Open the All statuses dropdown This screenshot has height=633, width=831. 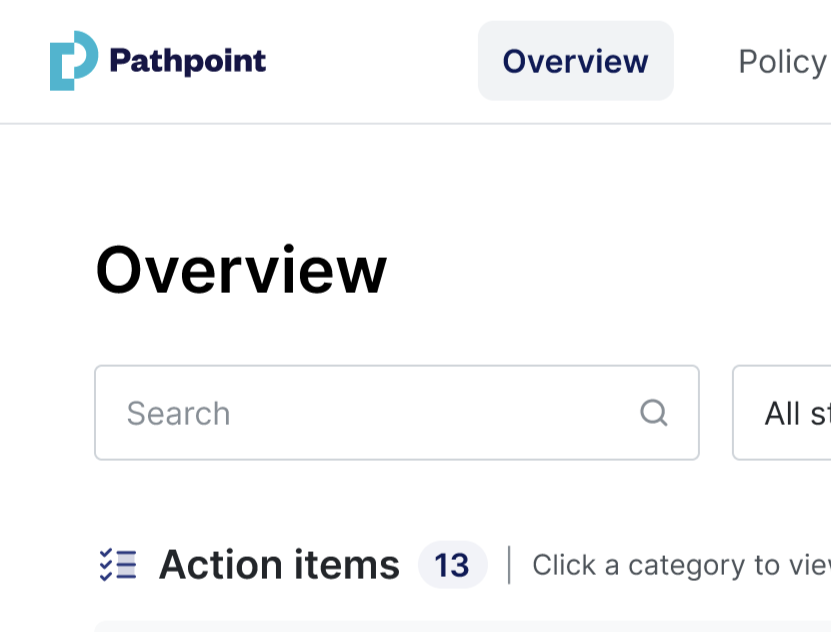(x=790, y=412)
